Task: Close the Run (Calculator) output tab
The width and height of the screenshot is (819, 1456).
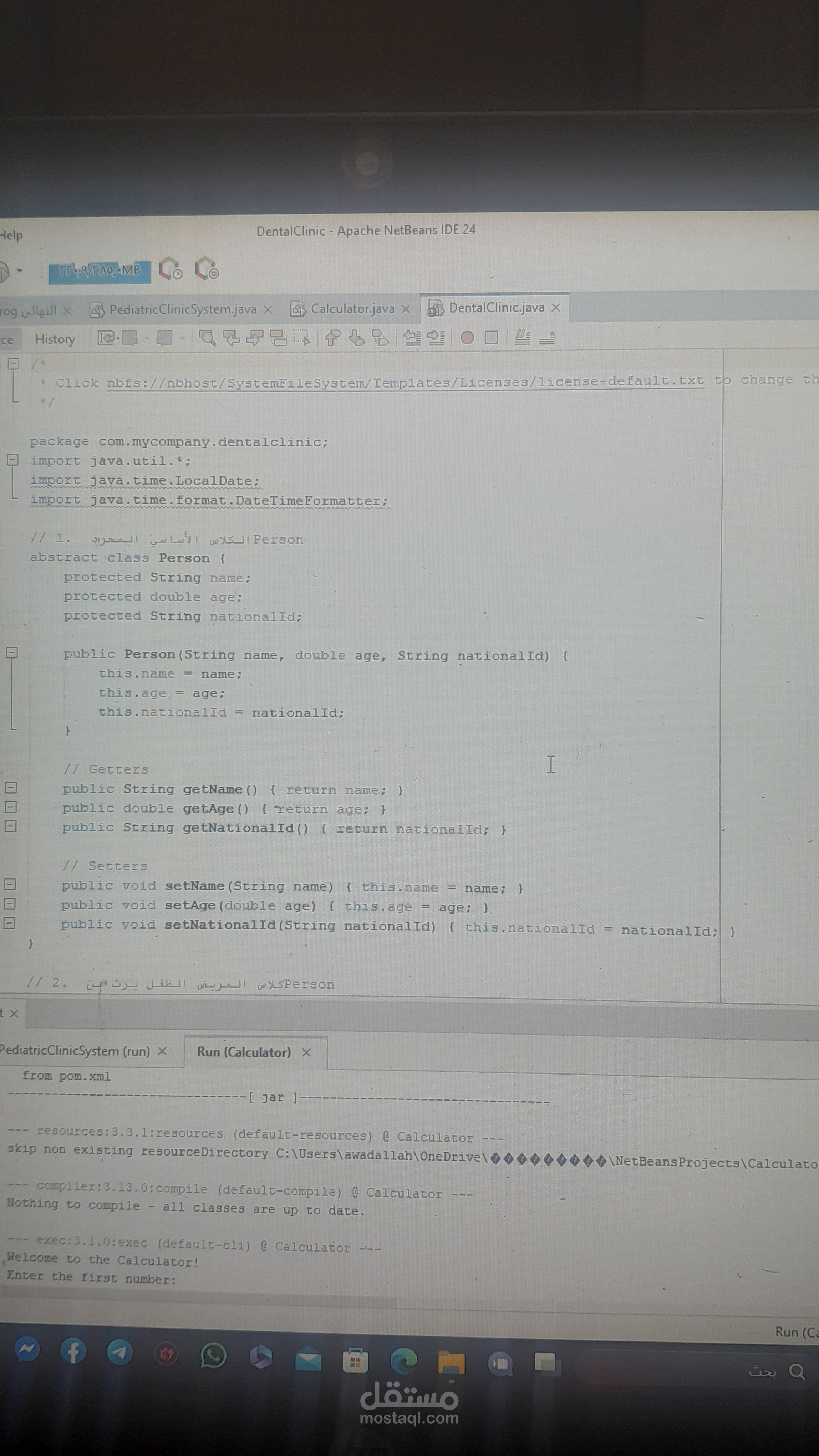Action: (x=306, y=1052)
